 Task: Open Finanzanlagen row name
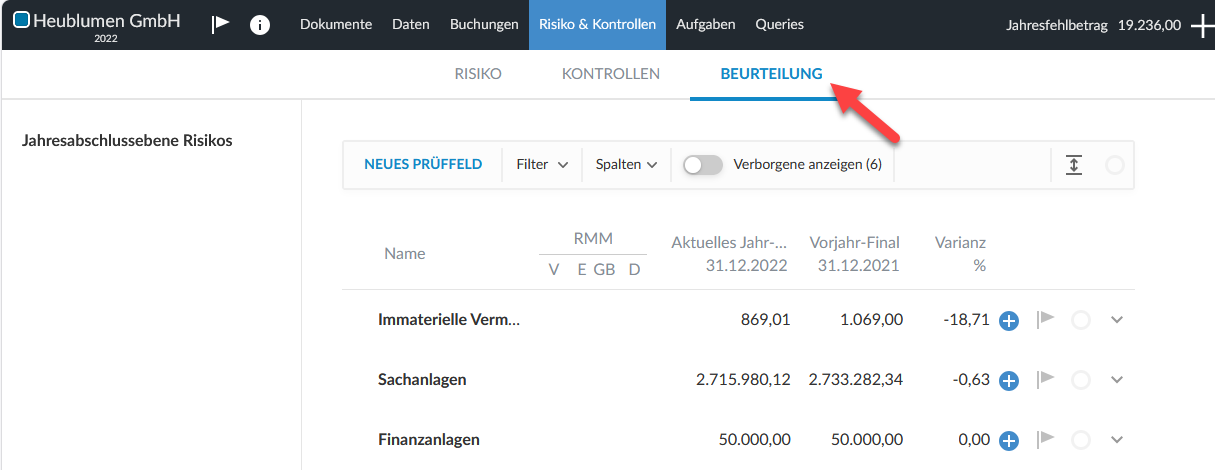[x=429, y=440]
